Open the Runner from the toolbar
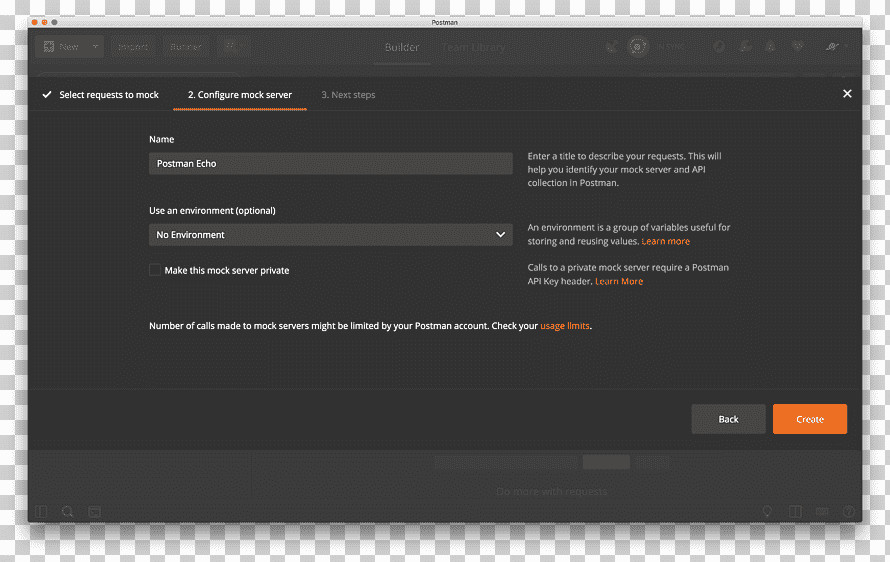This screenshot has height=562, width=890. click(x=186, y=47)
